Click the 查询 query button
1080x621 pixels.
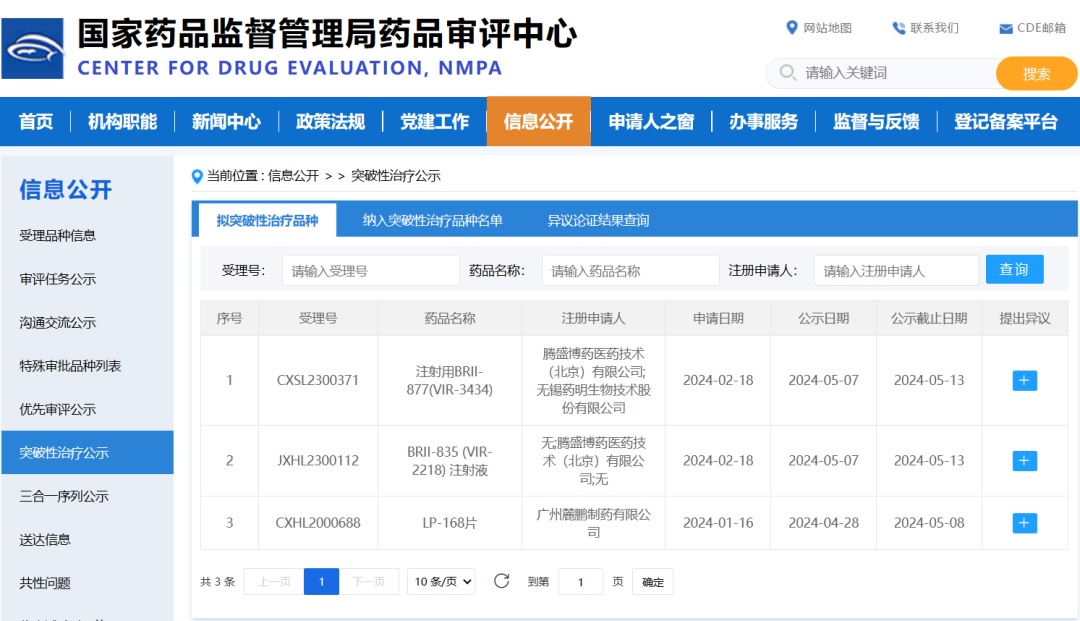[x=1015, y=269]
